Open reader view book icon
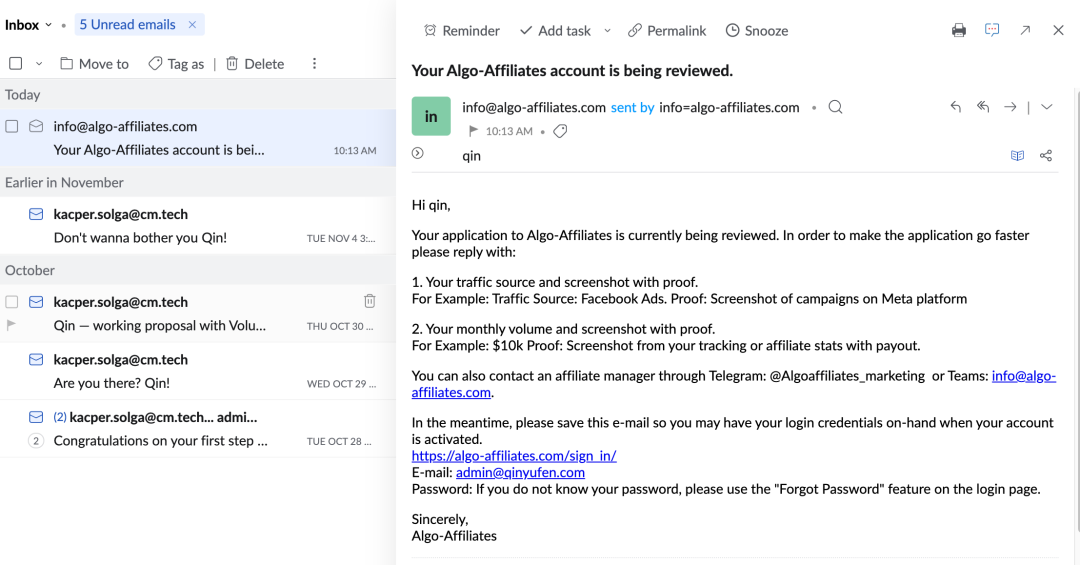This screenshot has width=1080, height=565. click(x=1017, y=156)
